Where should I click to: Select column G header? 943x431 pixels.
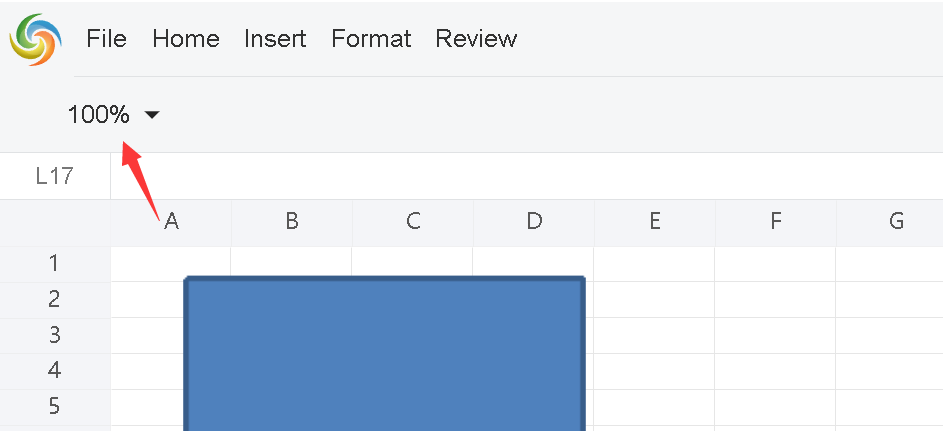[896, 222]
